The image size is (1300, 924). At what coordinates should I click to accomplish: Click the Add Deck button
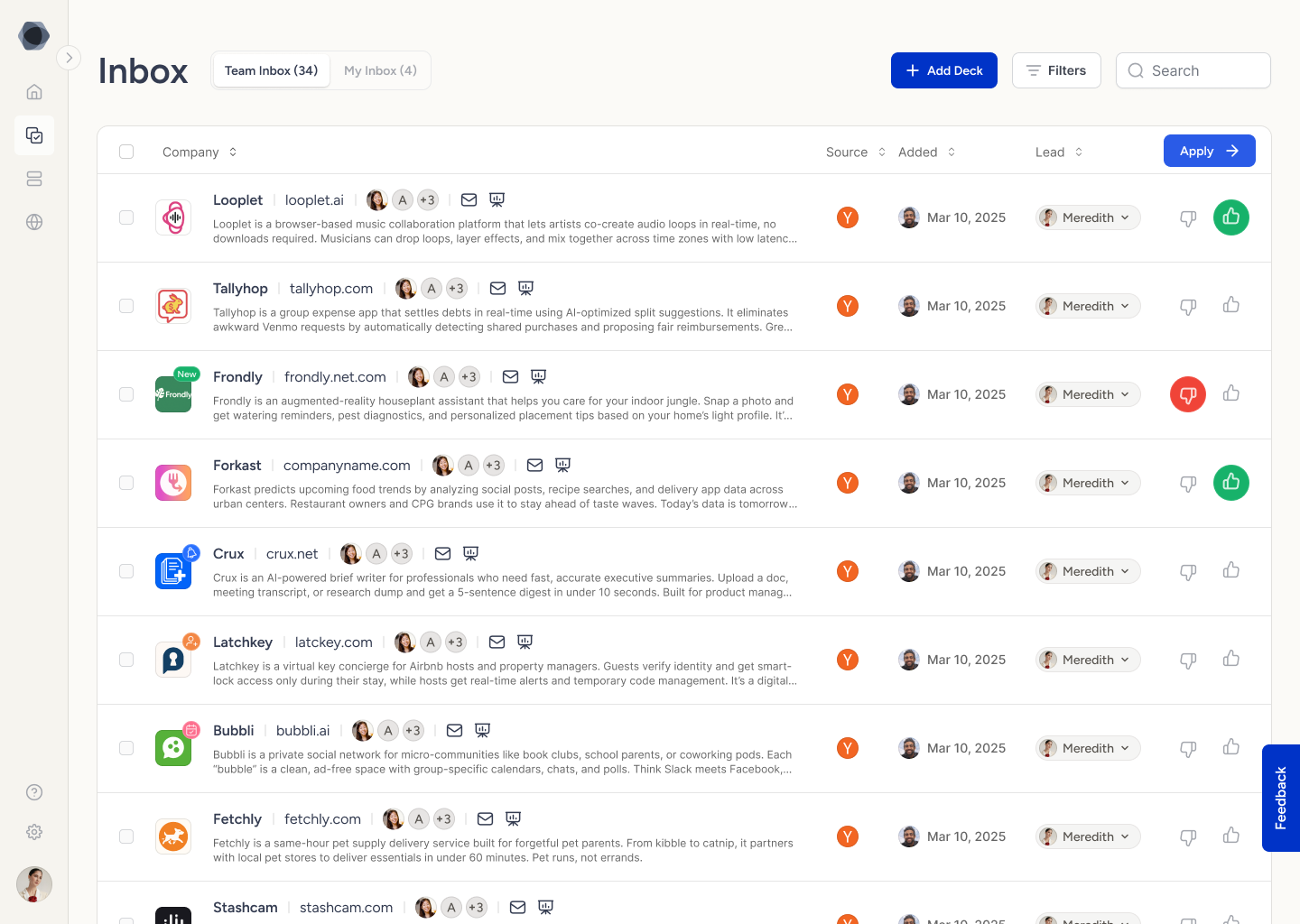944,70
